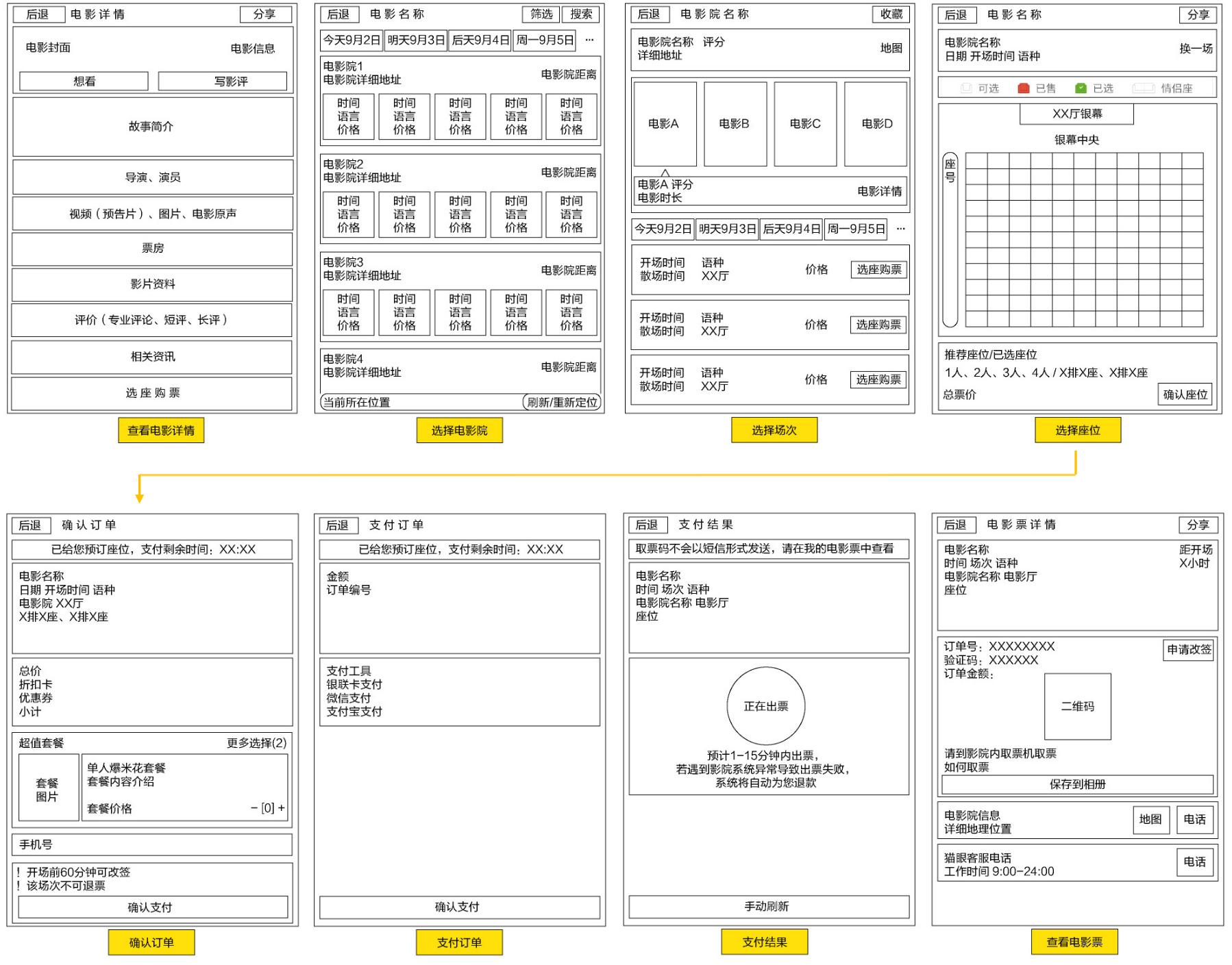1232x965 pixels.
Task: Select the 电影B poster thumbnail
Action: (735, 124)
